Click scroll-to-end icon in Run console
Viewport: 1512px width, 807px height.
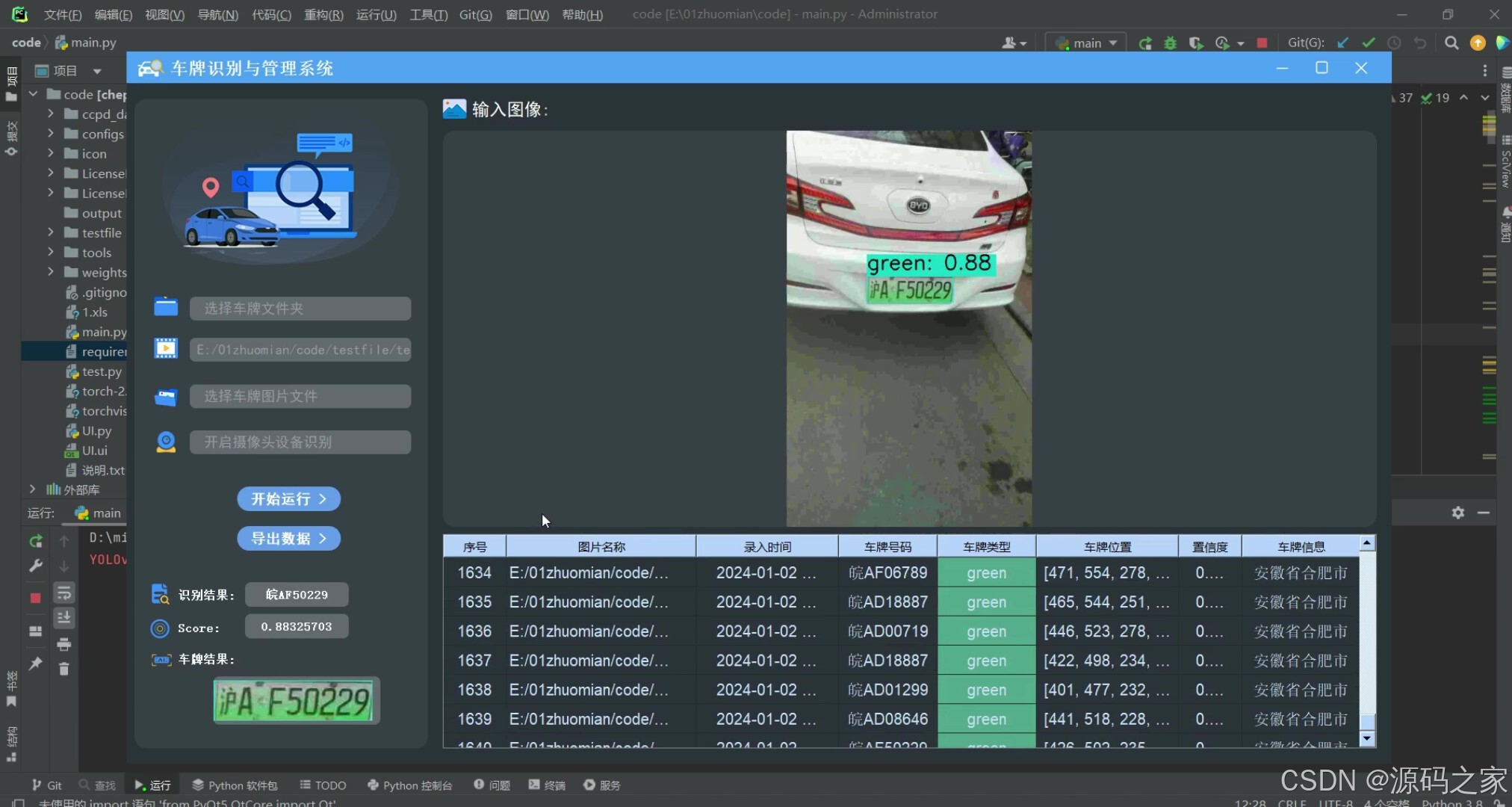[64, 617]
